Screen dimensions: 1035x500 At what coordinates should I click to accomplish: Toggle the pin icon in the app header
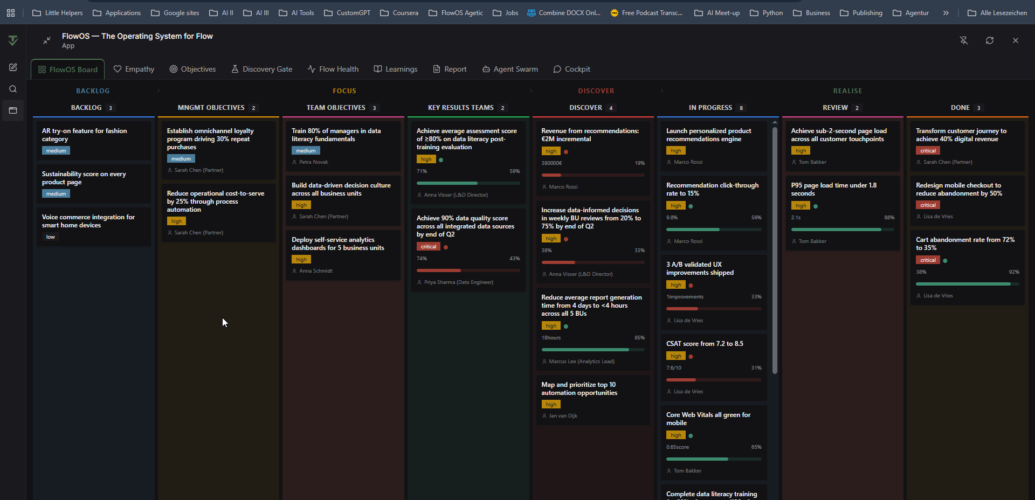[x=964, y=40]
